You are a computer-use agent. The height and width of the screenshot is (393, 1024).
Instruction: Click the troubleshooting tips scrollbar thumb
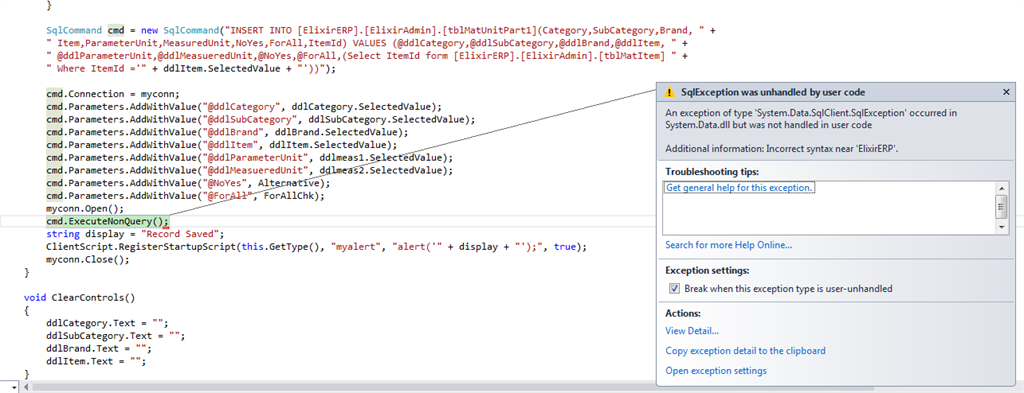(x=1001, y=207)
